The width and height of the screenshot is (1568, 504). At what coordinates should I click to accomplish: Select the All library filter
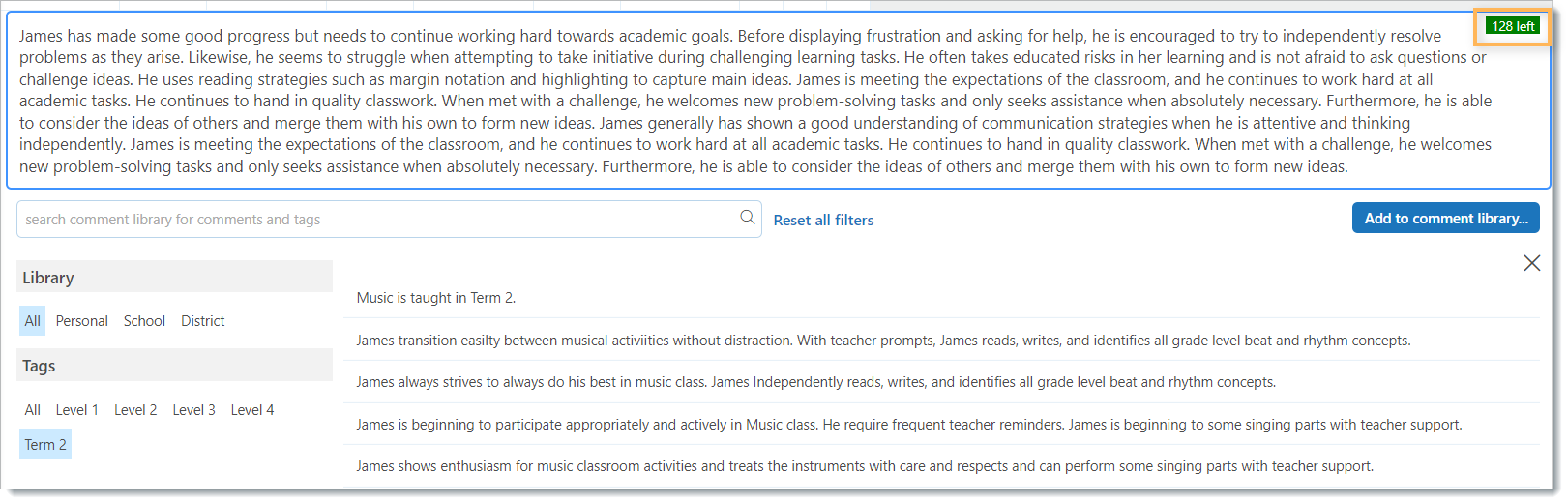point(33,321)
